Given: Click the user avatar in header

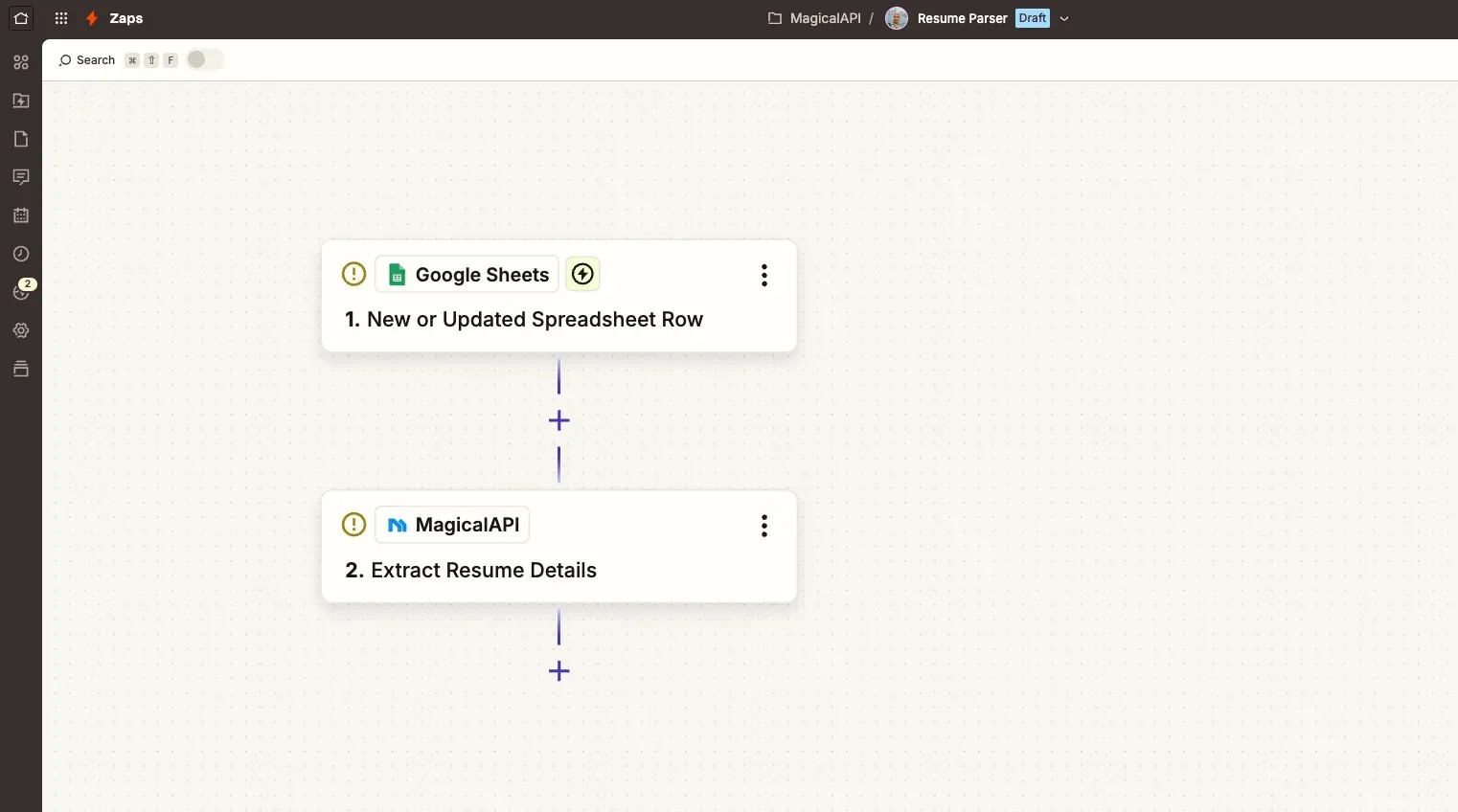Looking at the screenshot, I should point(897,18).
